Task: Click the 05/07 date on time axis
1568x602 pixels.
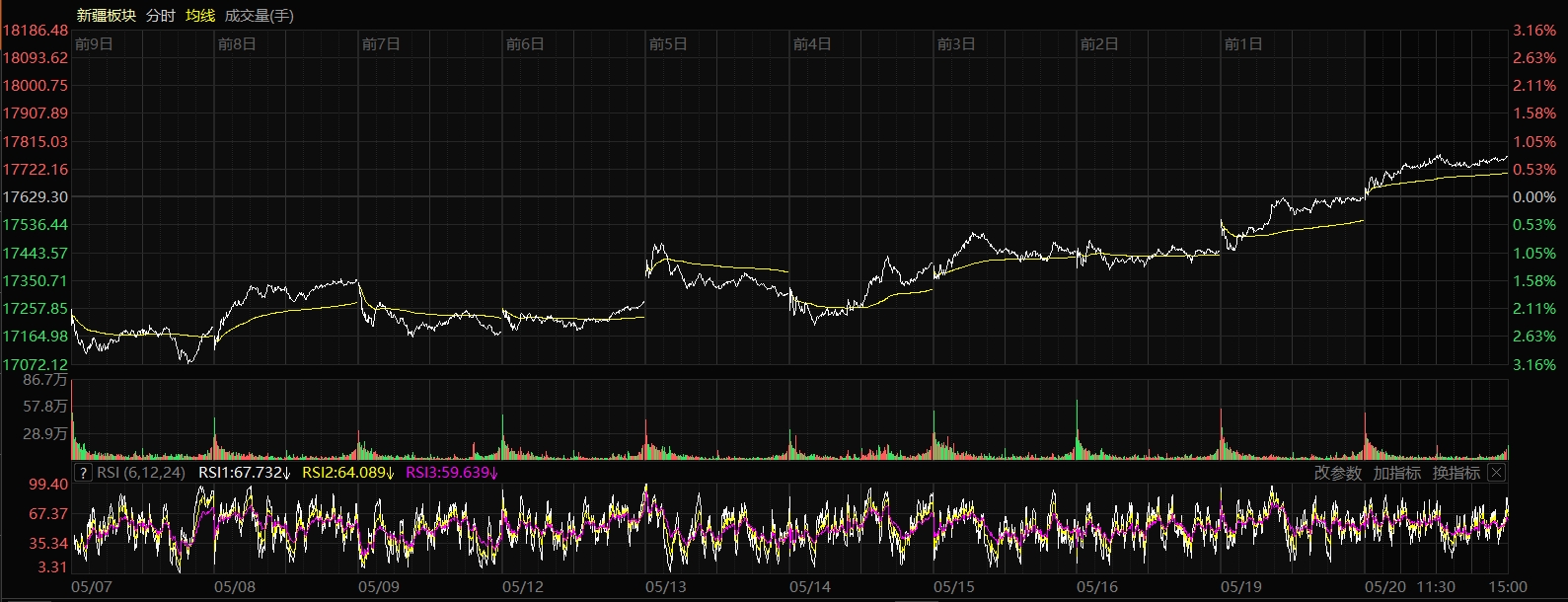Action: click(92, 587)
